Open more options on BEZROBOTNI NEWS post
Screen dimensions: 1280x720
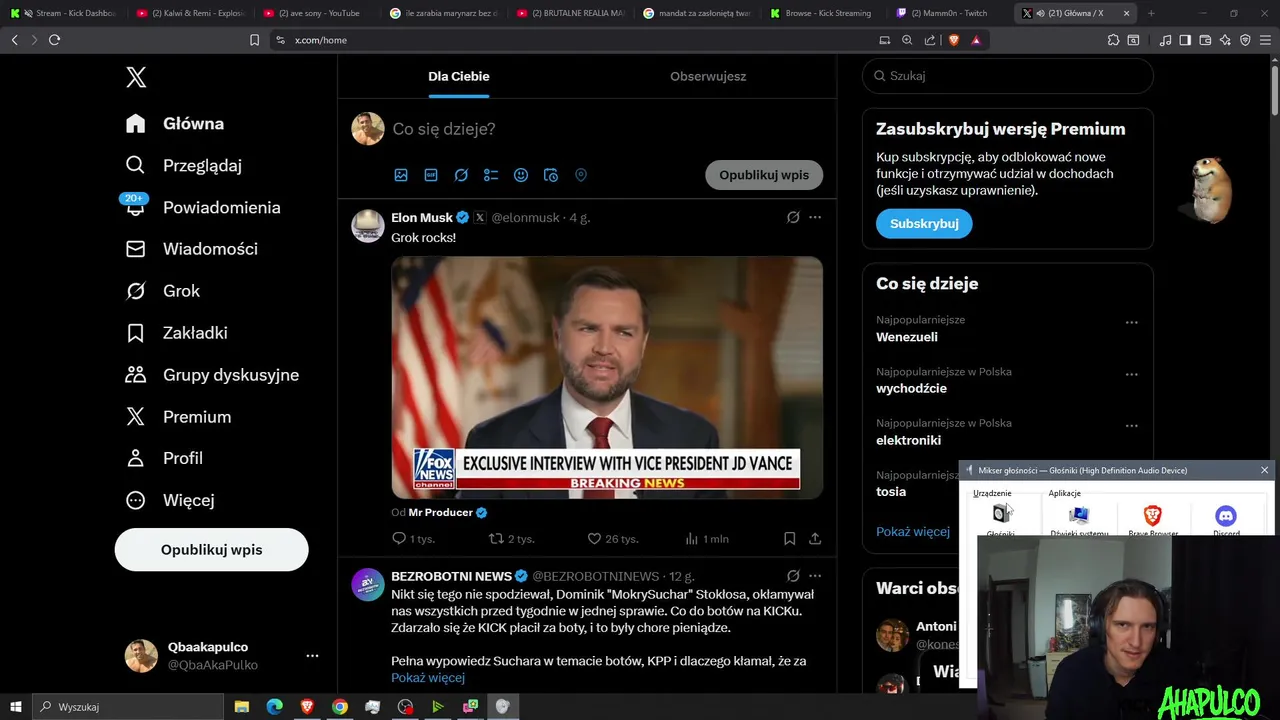coord(815,576)
